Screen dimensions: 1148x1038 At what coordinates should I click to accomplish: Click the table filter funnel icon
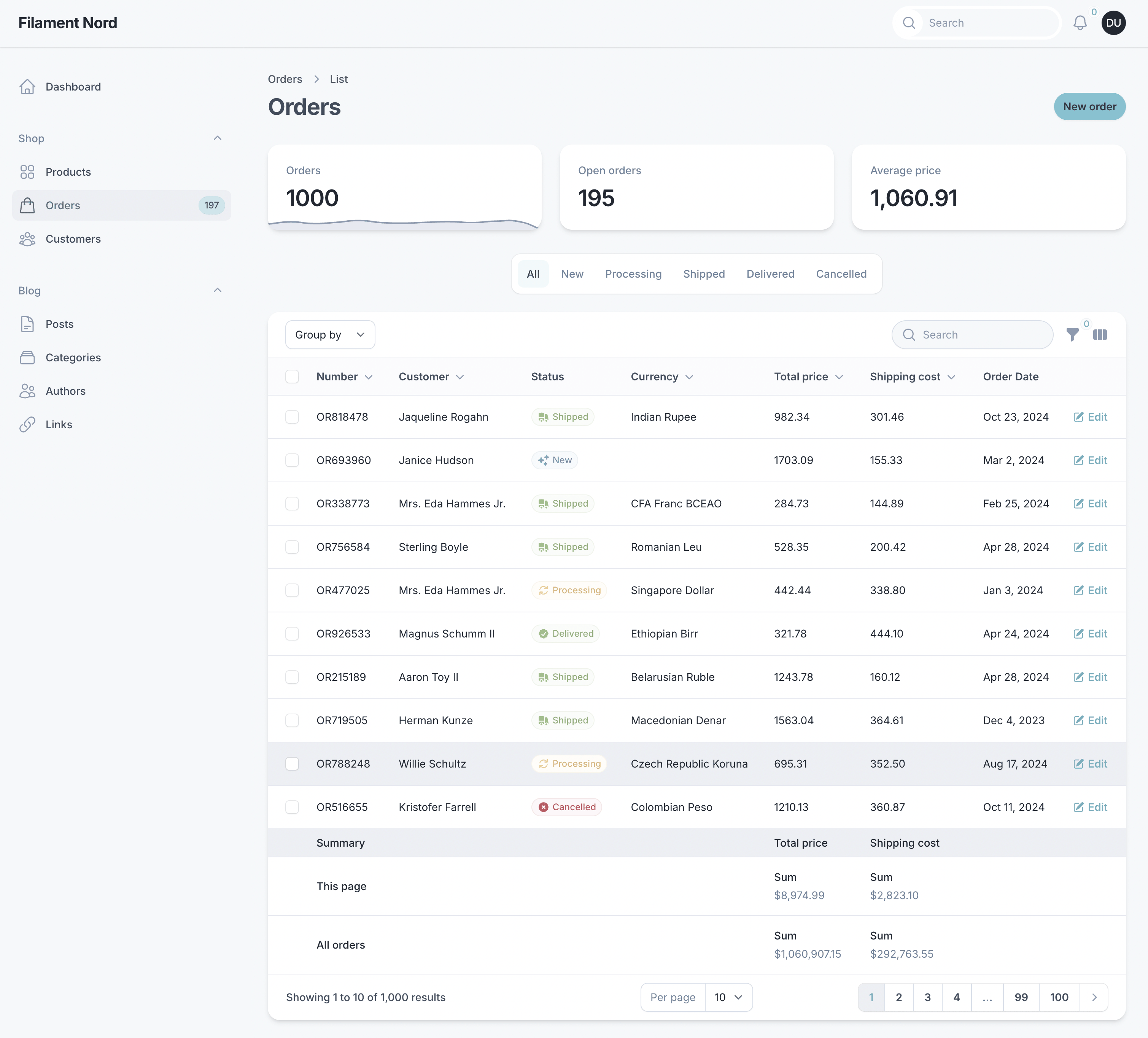[x=1072, y=335]
